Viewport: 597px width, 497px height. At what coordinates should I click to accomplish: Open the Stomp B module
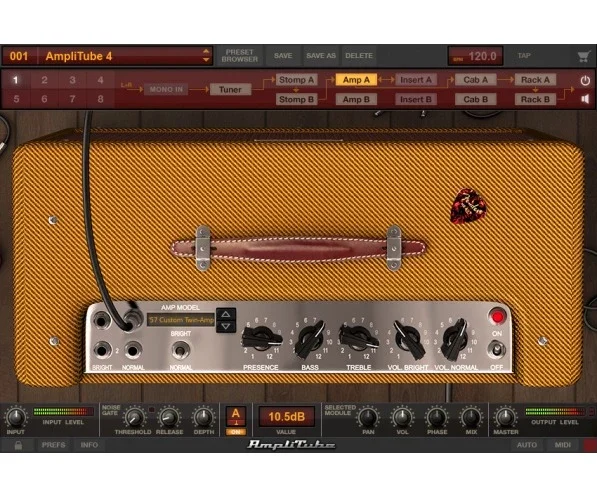(x=296, y=99)
